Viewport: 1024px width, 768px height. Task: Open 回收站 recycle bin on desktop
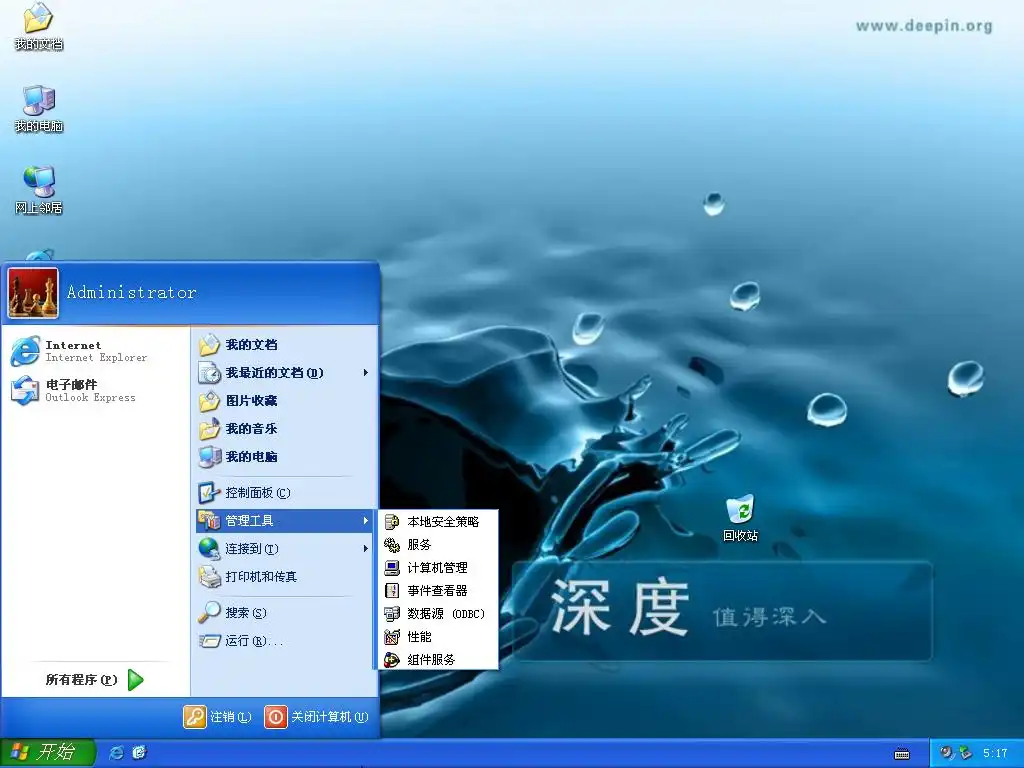pos(740,519)
